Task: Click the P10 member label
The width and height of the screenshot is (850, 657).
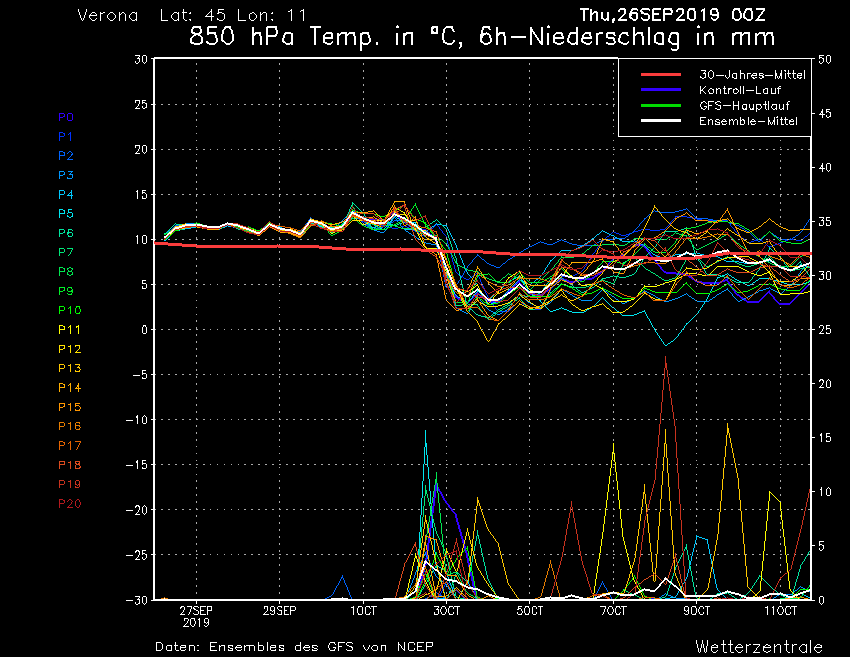Action: (69, 310)
